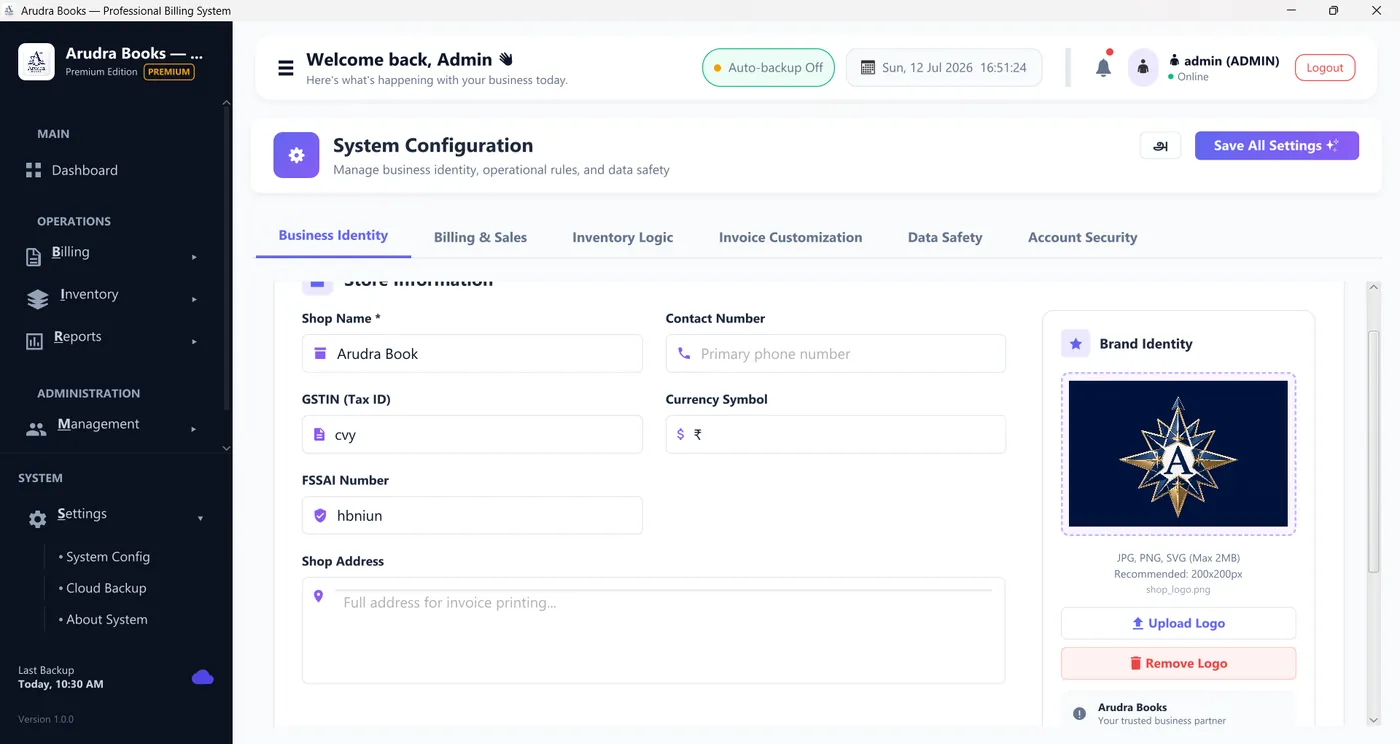This screenshot has width=1400, height=744.
Task: Switch to Billing & Sales tab
Action: coord(480,238)
